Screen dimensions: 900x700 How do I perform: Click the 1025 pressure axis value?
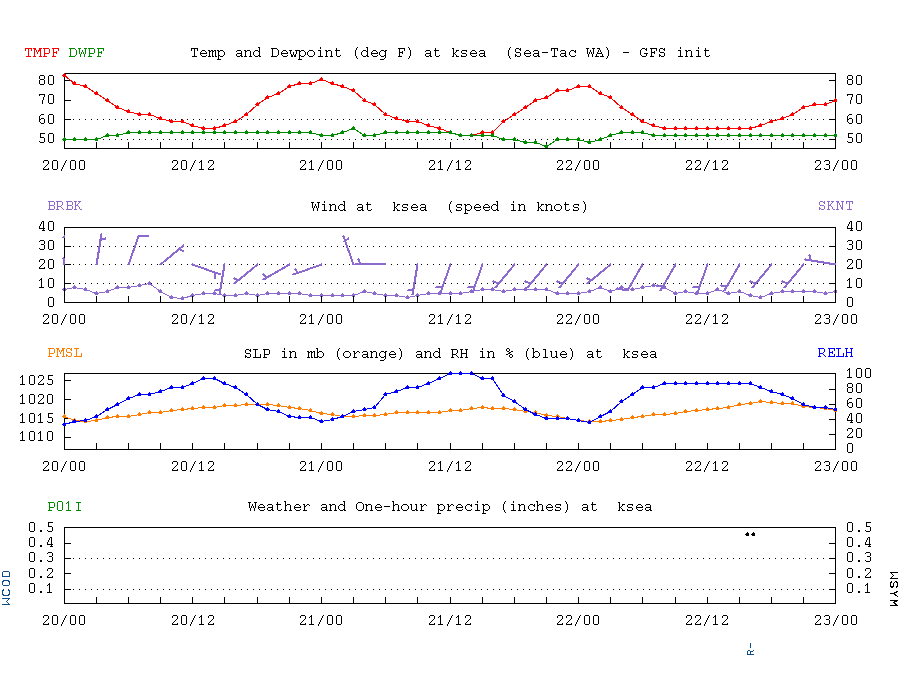pos(36,380)
